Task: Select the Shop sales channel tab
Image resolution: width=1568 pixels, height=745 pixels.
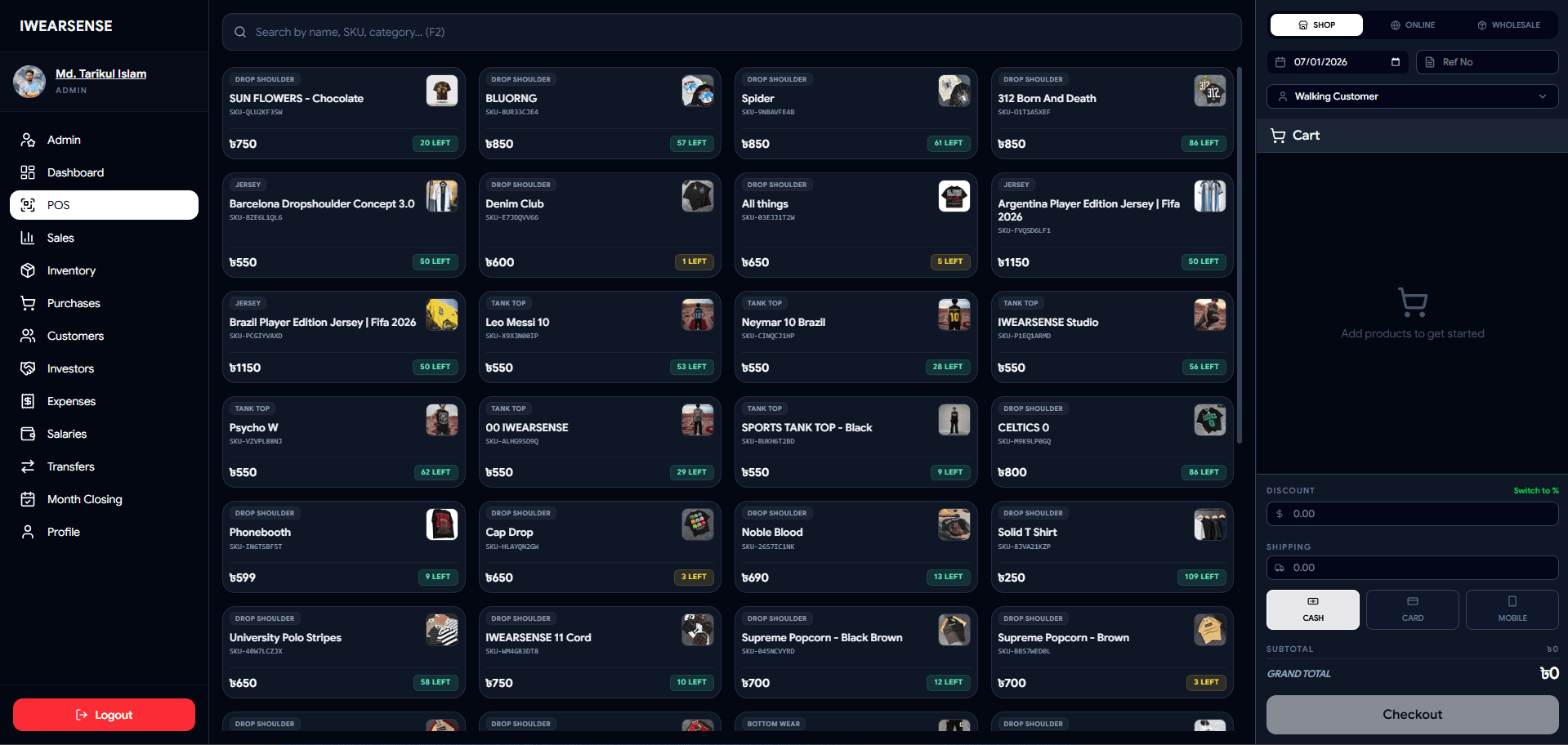Action: click(x=1316, y=25)
